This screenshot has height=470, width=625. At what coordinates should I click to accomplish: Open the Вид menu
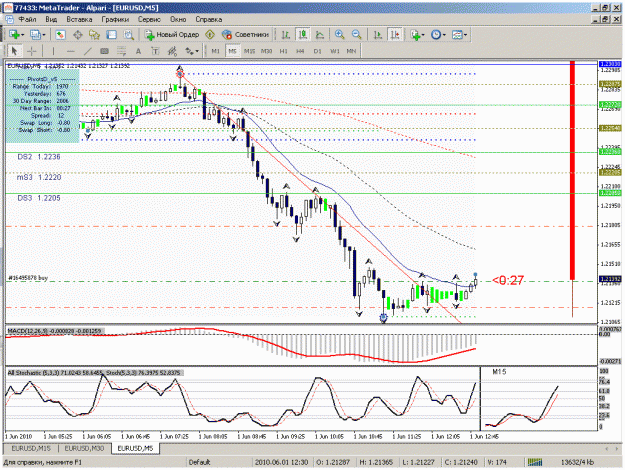click(51, 20)
